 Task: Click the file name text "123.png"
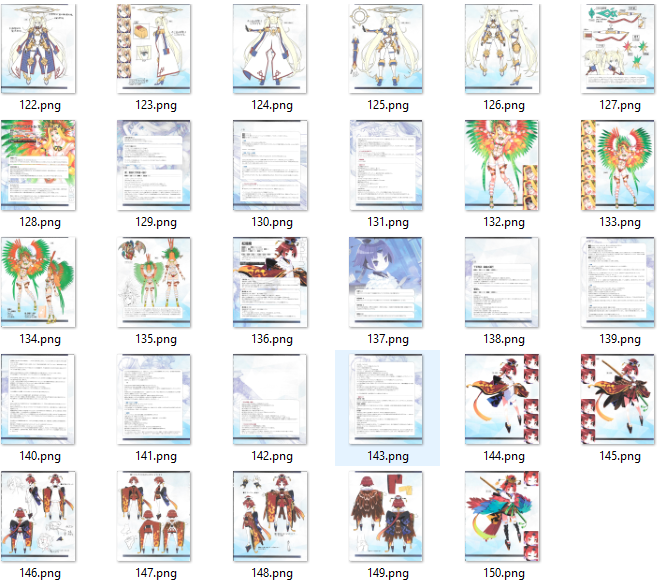coord(156,105)
